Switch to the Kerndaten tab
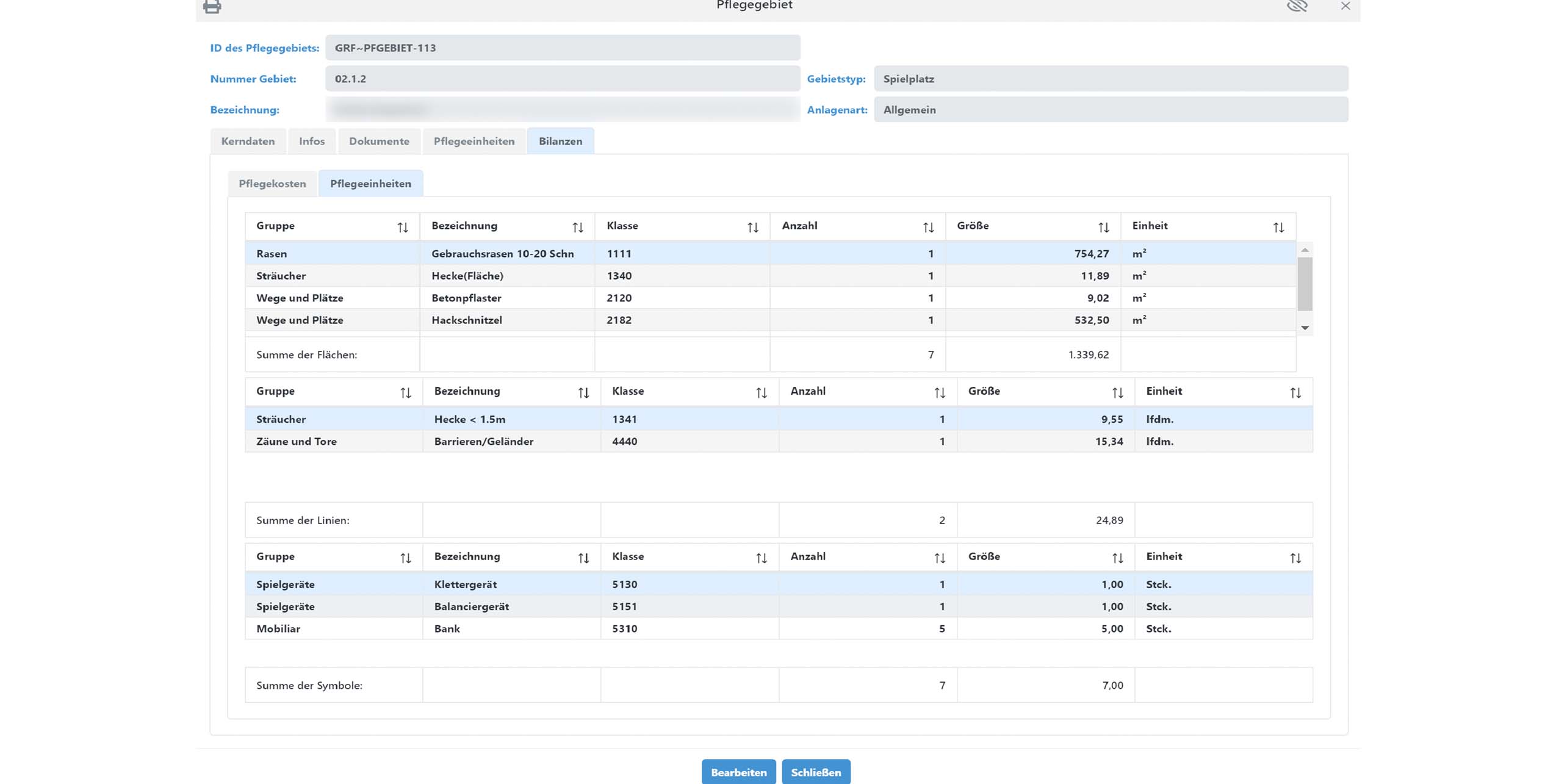 [x=248, y=141]
